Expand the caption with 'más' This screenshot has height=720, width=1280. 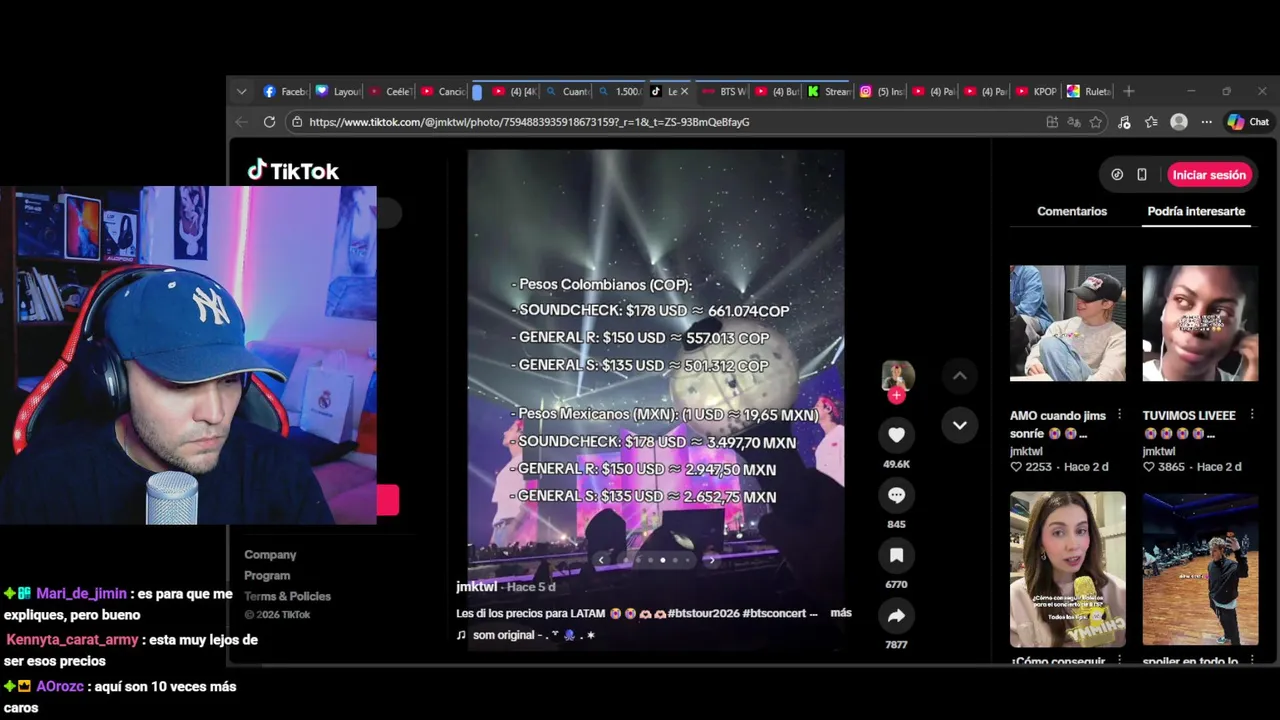841,612
